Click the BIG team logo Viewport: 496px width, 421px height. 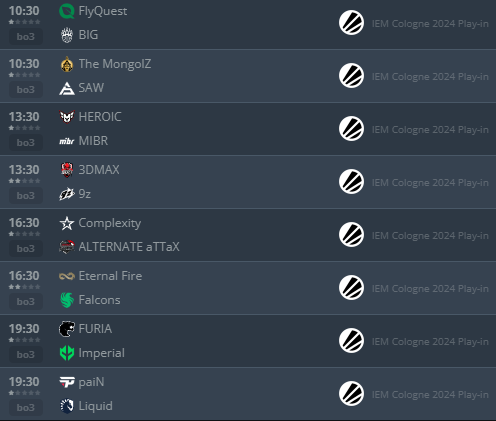tap(67, 35)
